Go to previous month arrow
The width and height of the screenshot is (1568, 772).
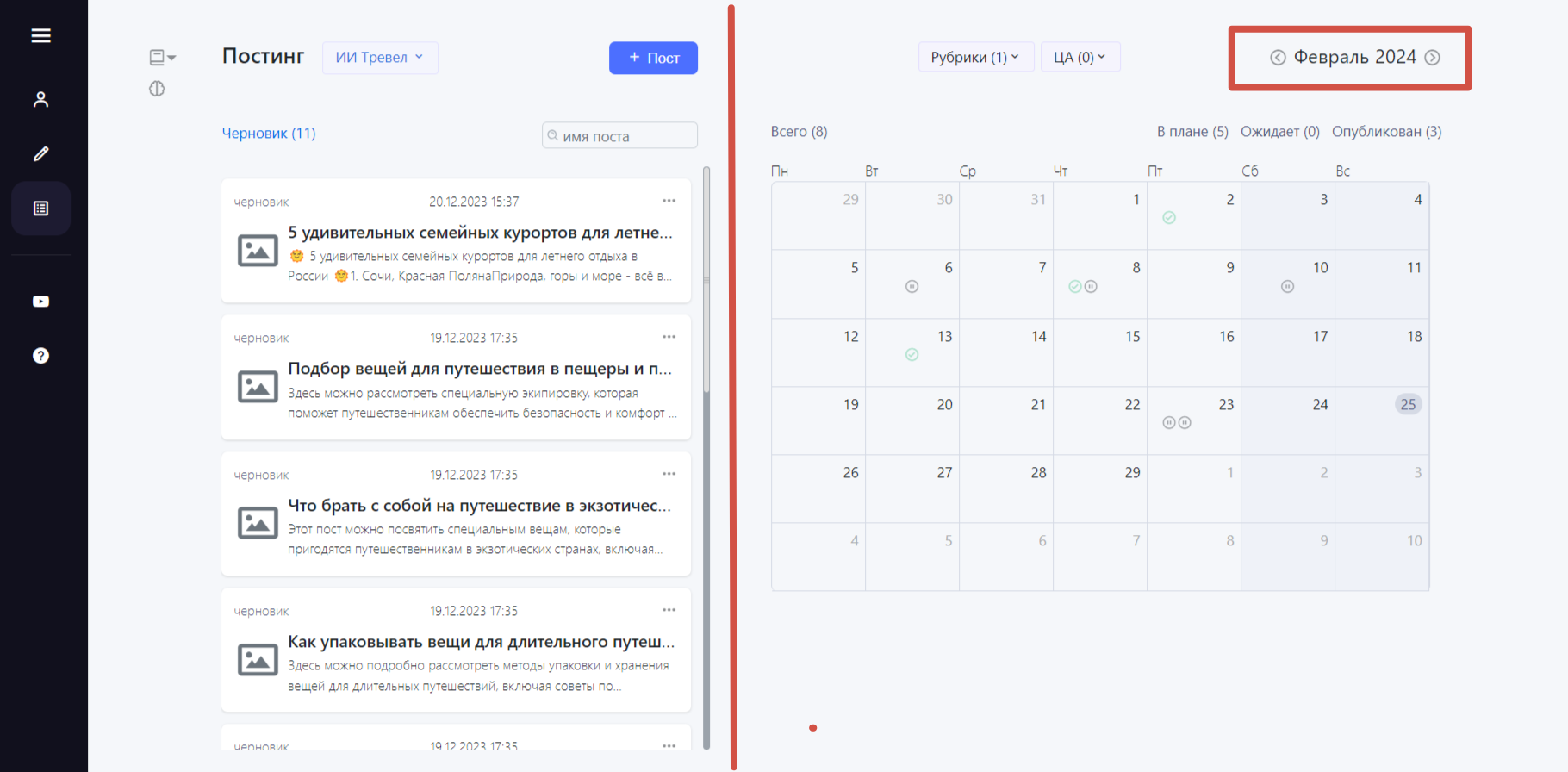pyautogui.click(x=1278, y=57)
